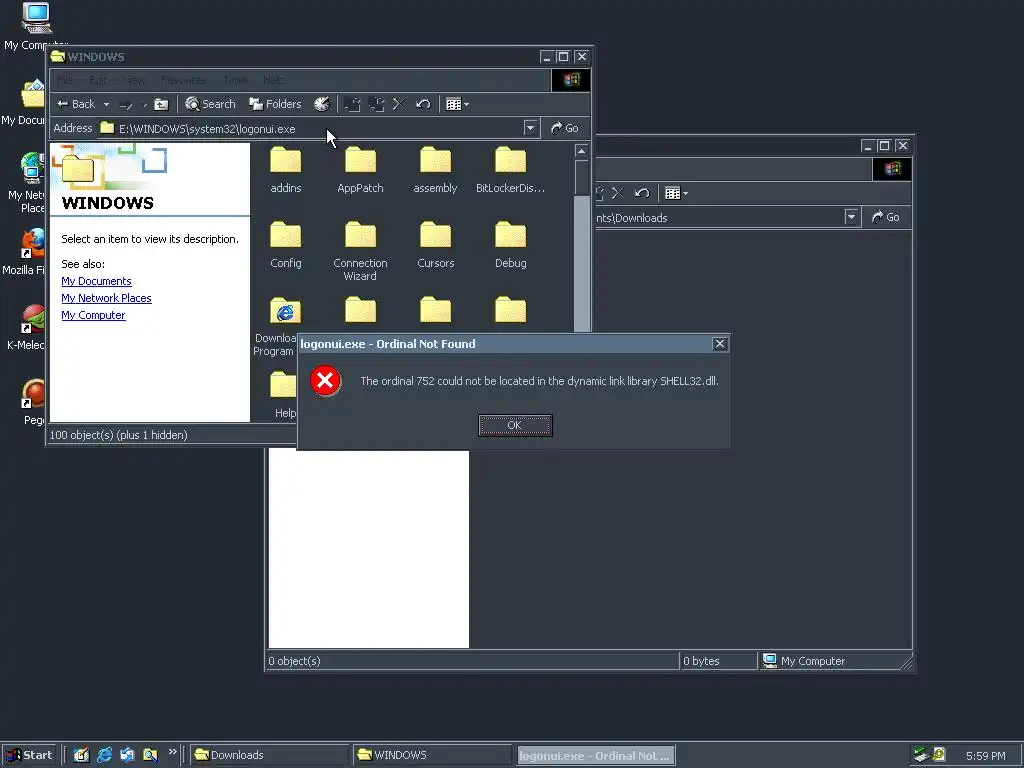Select the Config folder
Viewport: 1024px width, 768px height.
286,245
